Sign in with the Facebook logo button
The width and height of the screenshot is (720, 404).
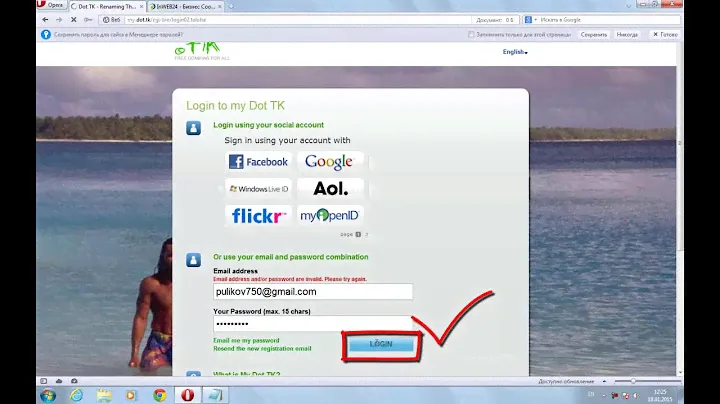(x=259, y=162)
